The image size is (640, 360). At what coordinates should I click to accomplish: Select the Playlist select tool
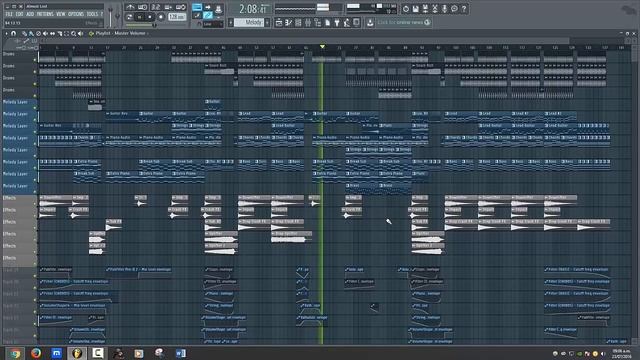(67, 33)
